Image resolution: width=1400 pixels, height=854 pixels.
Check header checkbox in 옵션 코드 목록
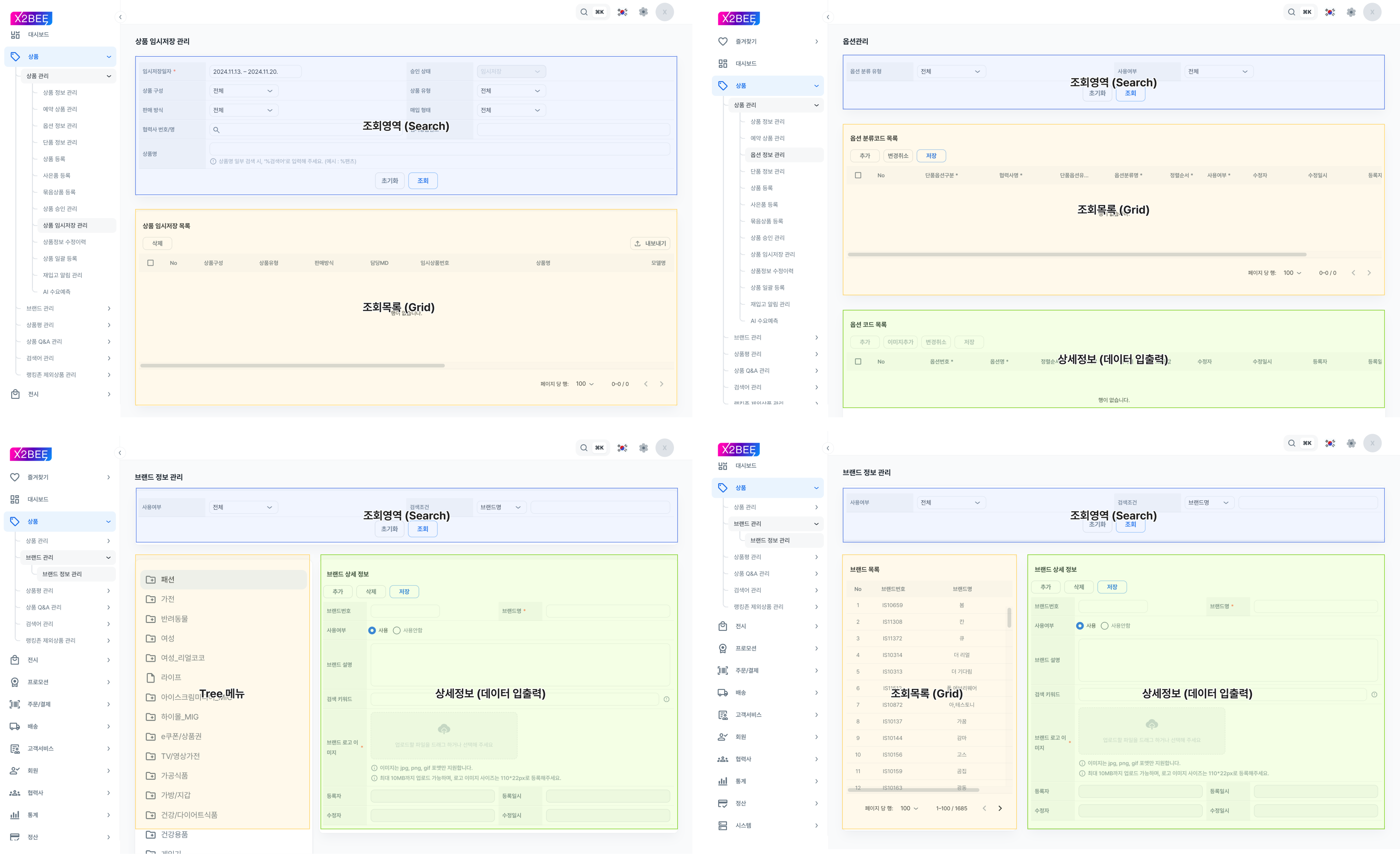(858, 362)
